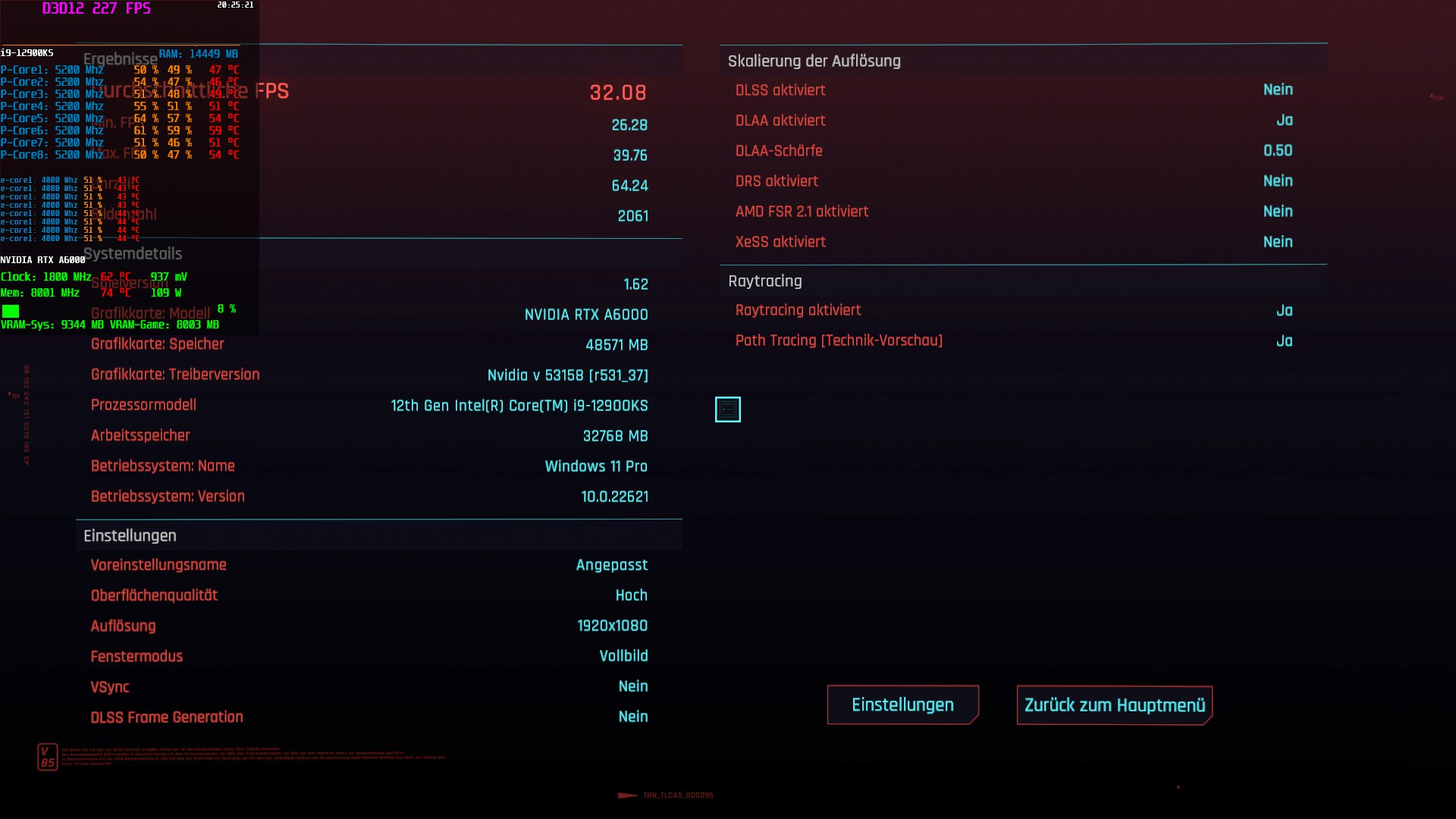This screenshot has height=819, width=1456.
Task: Select the Fenstermodus Vollbild value
Action: click(x=623, y=656)
